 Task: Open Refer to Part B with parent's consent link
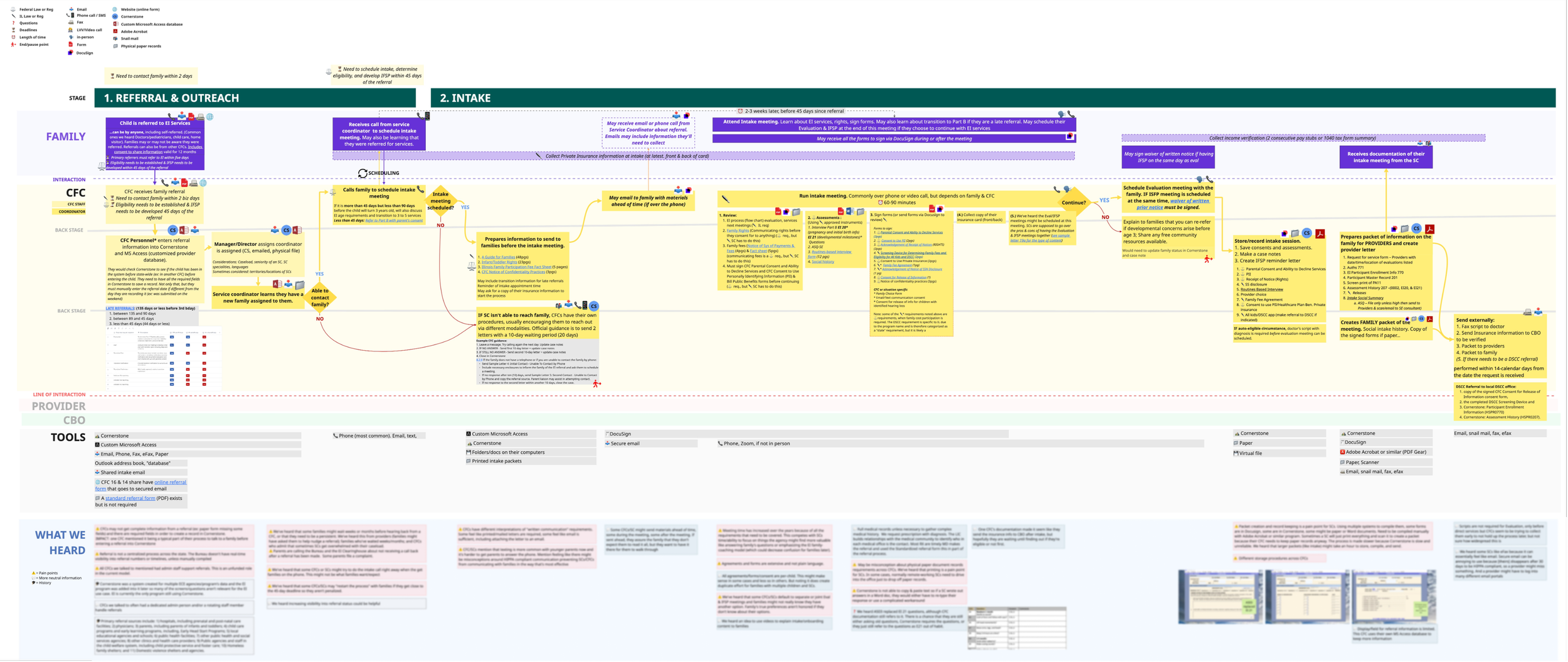coord(394,220)
